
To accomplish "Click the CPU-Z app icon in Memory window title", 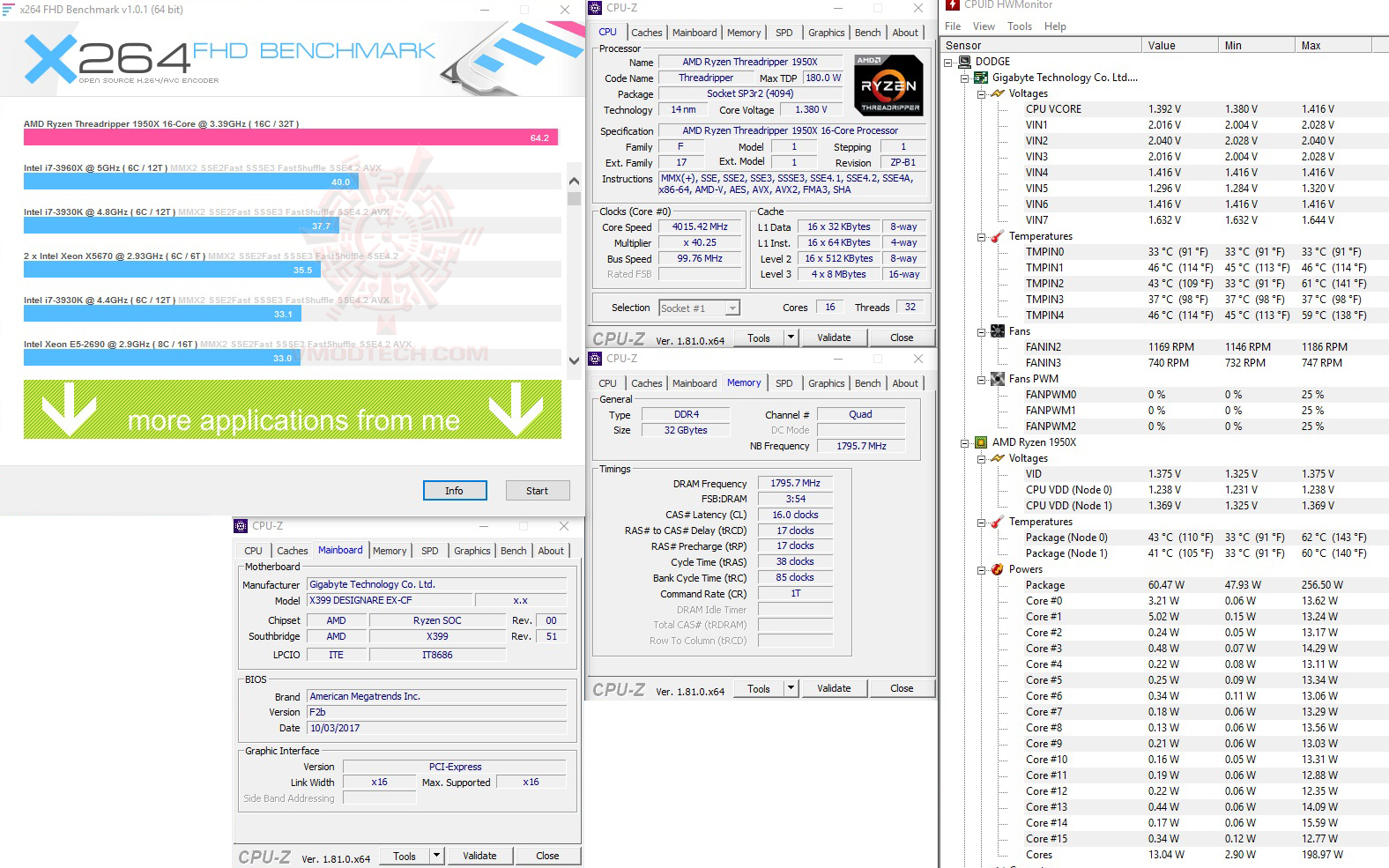I will point(595,359).
